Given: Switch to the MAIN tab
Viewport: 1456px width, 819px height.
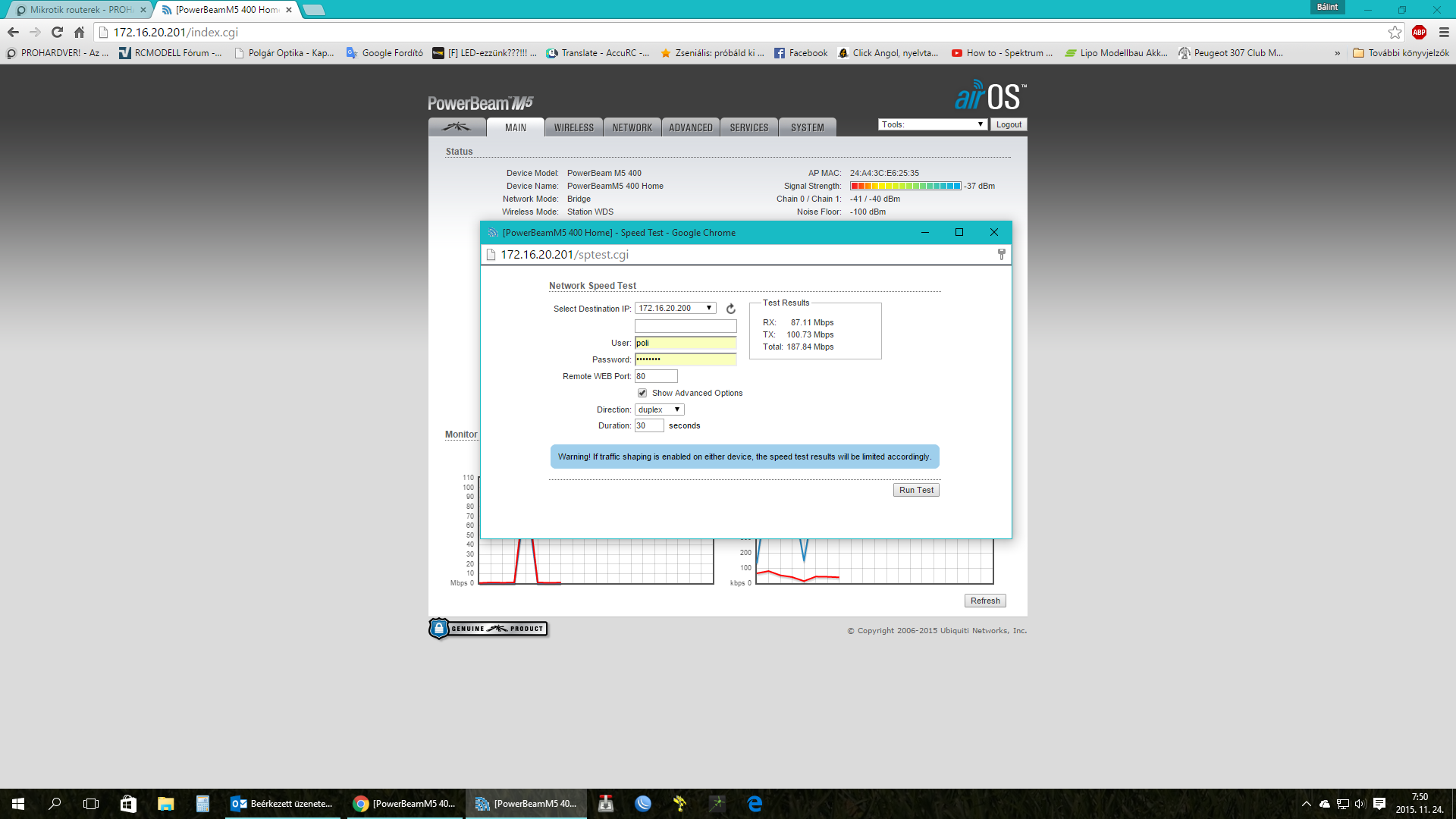Looking at the screenshot, I should coord(516,127).
